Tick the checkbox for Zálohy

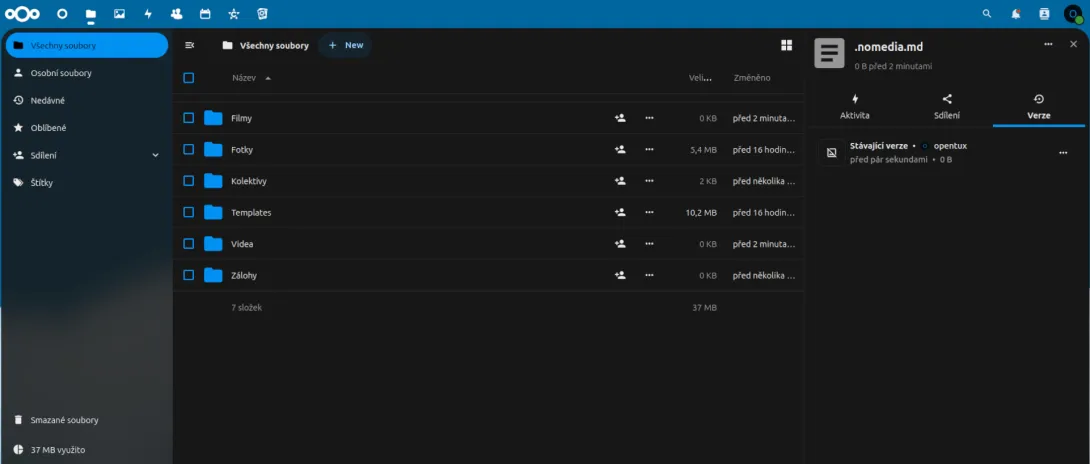188,275
